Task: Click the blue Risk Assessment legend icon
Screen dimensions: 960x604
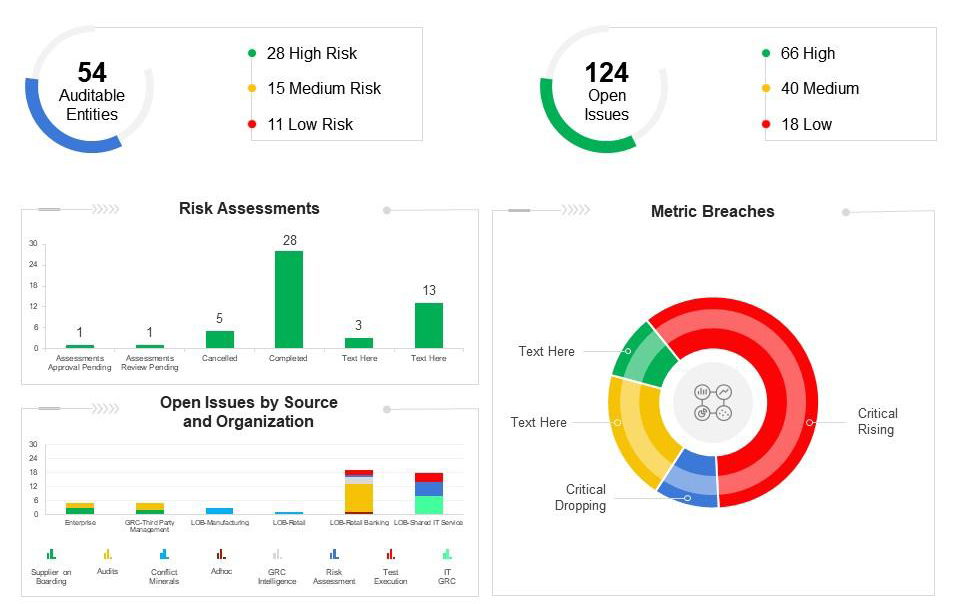Action: click(x=334, y=554)
